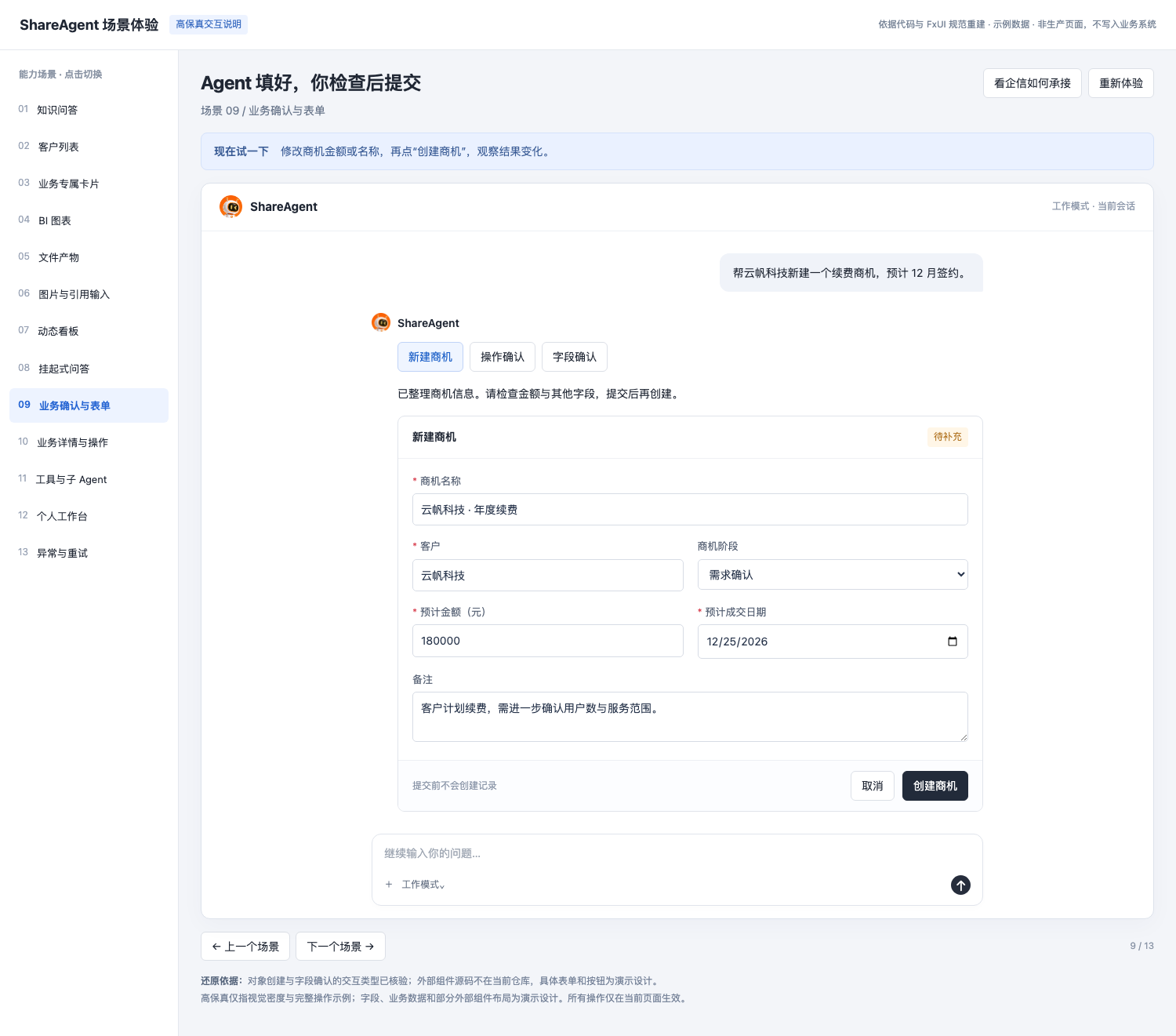Viewport: 1176px width, 1036px height.
Task: Open the 商机阶段 dropdown showing 需求确认
Action: coord(833,575)
